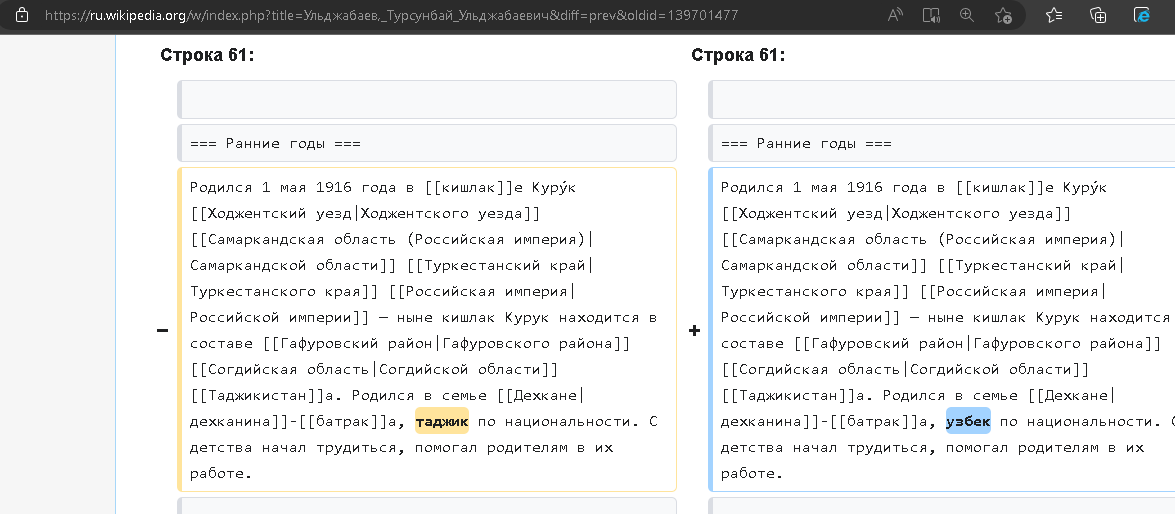The width and height of the screenshot is (1175, 514).
Task: Click the highlighted added word 'узбек'
Action: click(968, 421)
